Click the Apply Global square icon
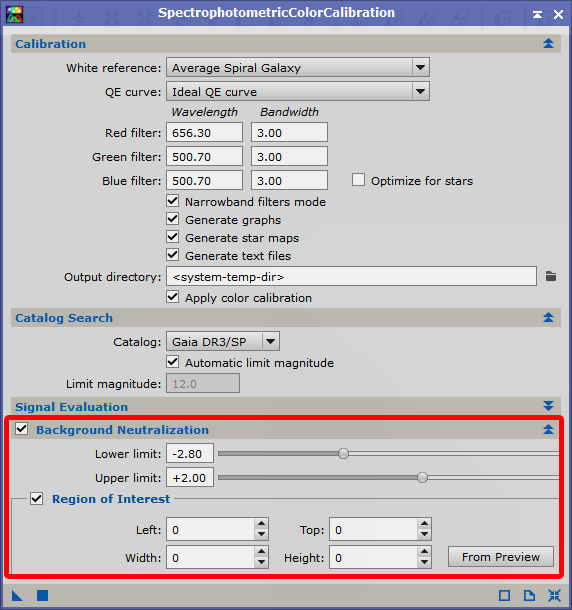Image resolution: width=572 pixels, height=610 pixels. pos(42,596)
